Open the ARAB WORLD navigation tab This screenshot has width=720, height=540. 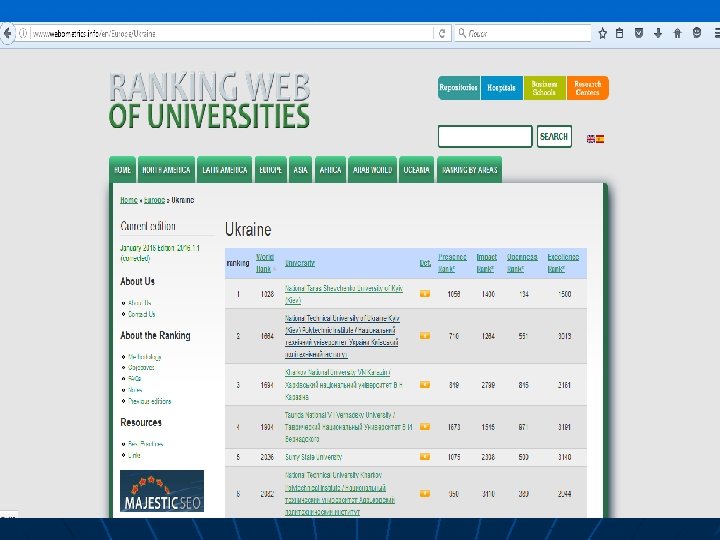click(x=372, y=170)
